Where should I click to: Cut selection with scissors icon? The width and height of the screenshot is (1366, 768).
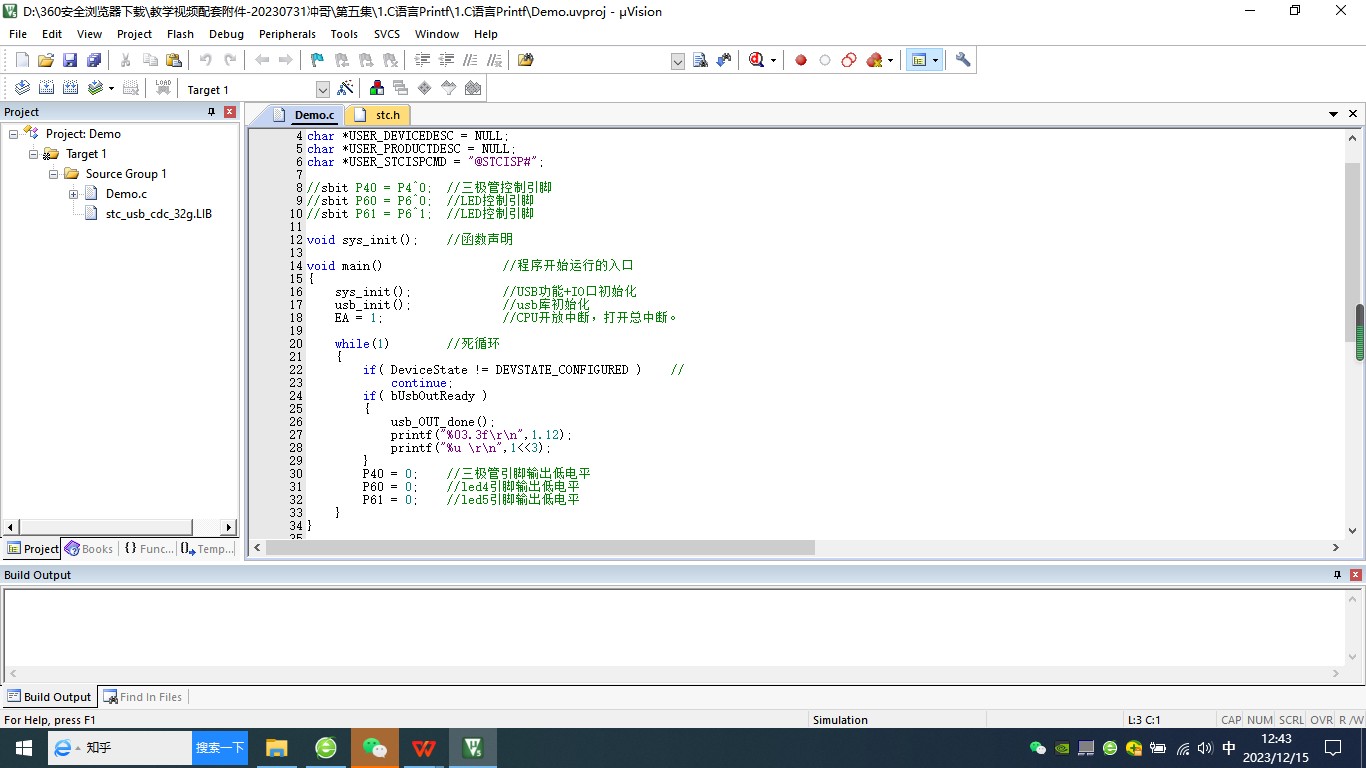(x=126, y=60)
